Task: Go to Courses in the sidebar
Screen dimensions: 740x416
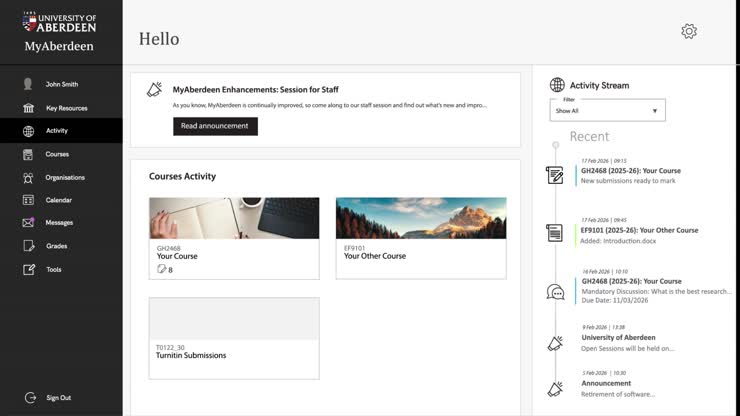Action: point(57,154)
